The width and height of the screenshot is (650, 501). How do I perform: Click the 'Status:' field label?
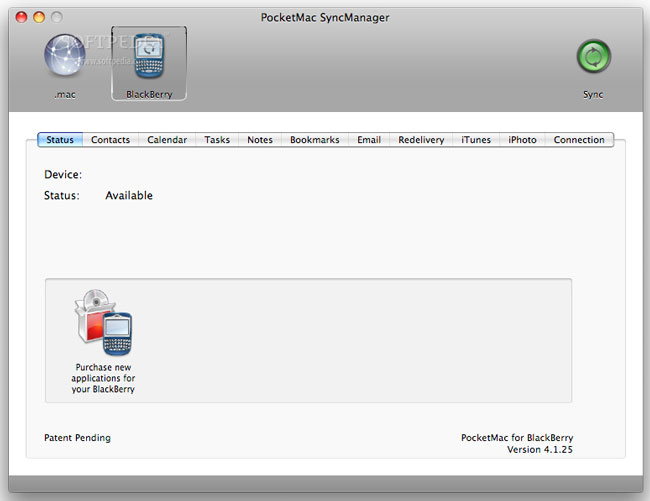62,195
